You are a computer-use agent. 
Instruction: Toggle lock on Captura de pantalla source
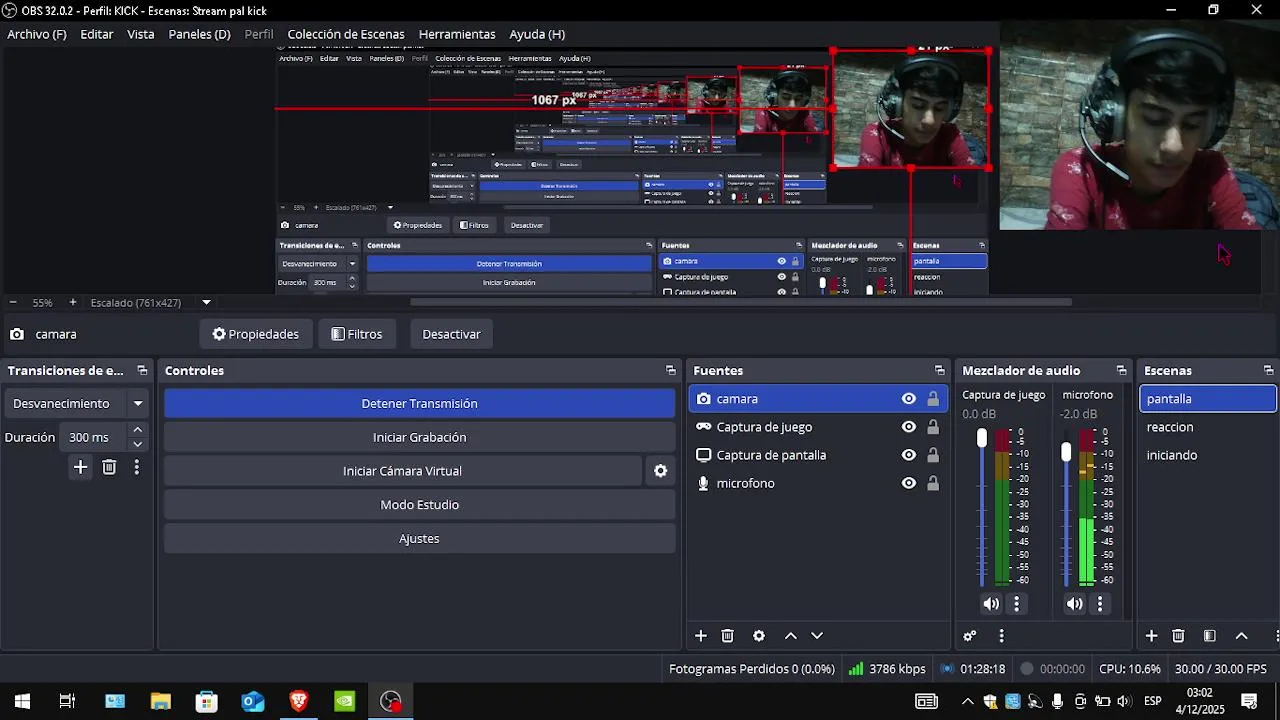[933, 455]
